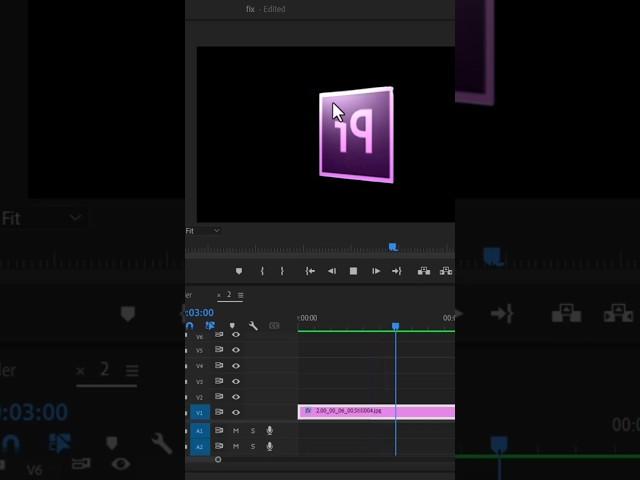Toggle sync lock on track V5
The image size is (640, 480).
tap(219, 350)
